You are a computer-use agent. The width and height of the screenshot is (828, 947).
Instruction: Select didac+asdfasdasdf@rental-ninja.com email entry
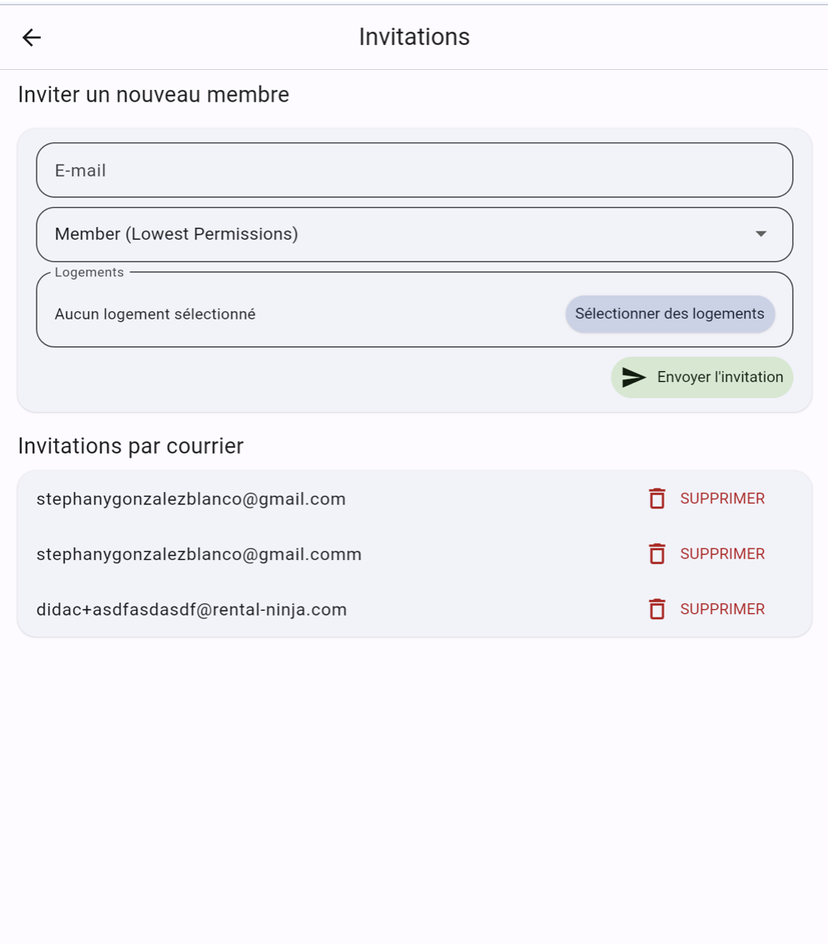point(191,610)
